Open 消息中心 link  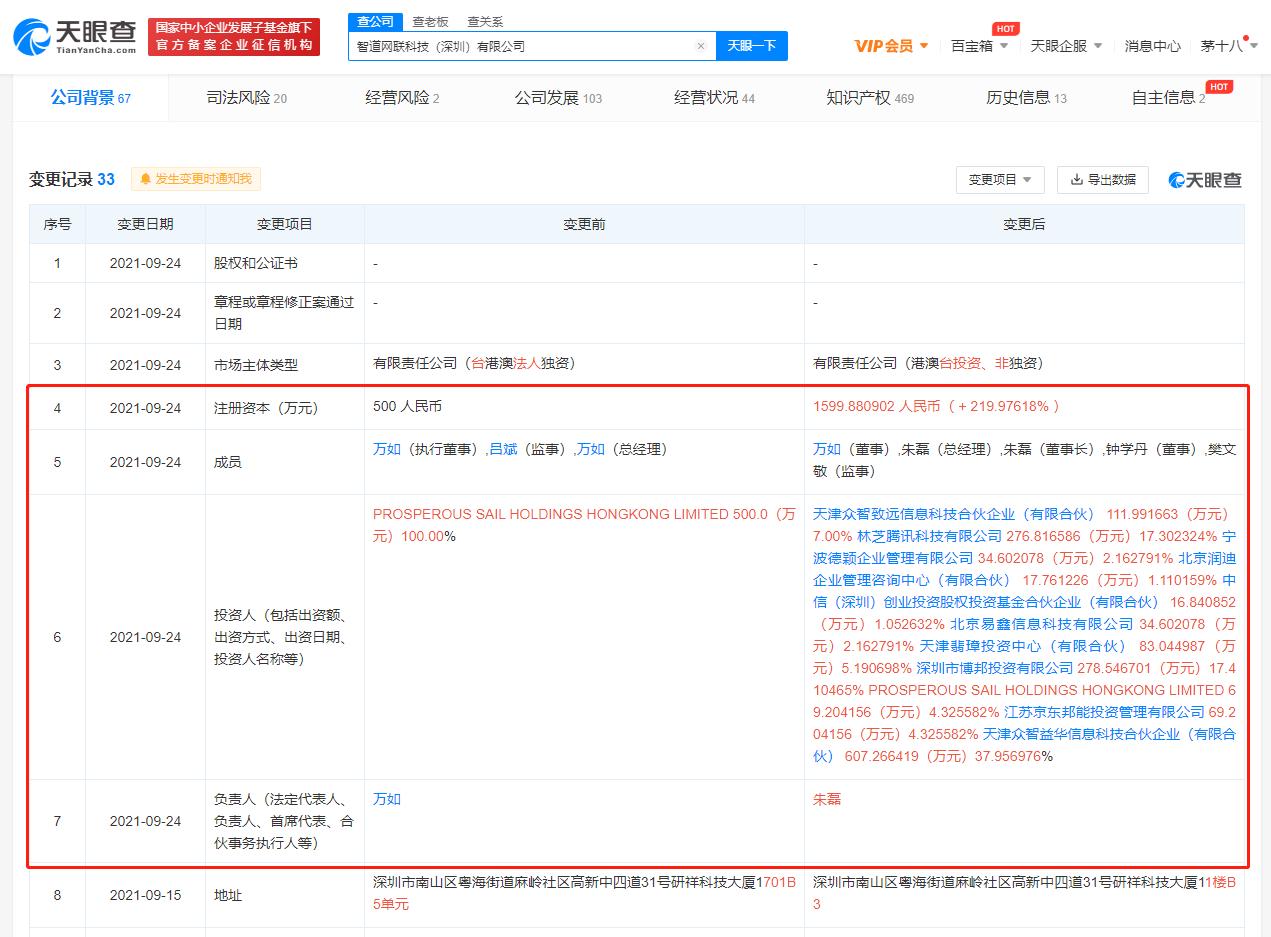pos(1152,46)
